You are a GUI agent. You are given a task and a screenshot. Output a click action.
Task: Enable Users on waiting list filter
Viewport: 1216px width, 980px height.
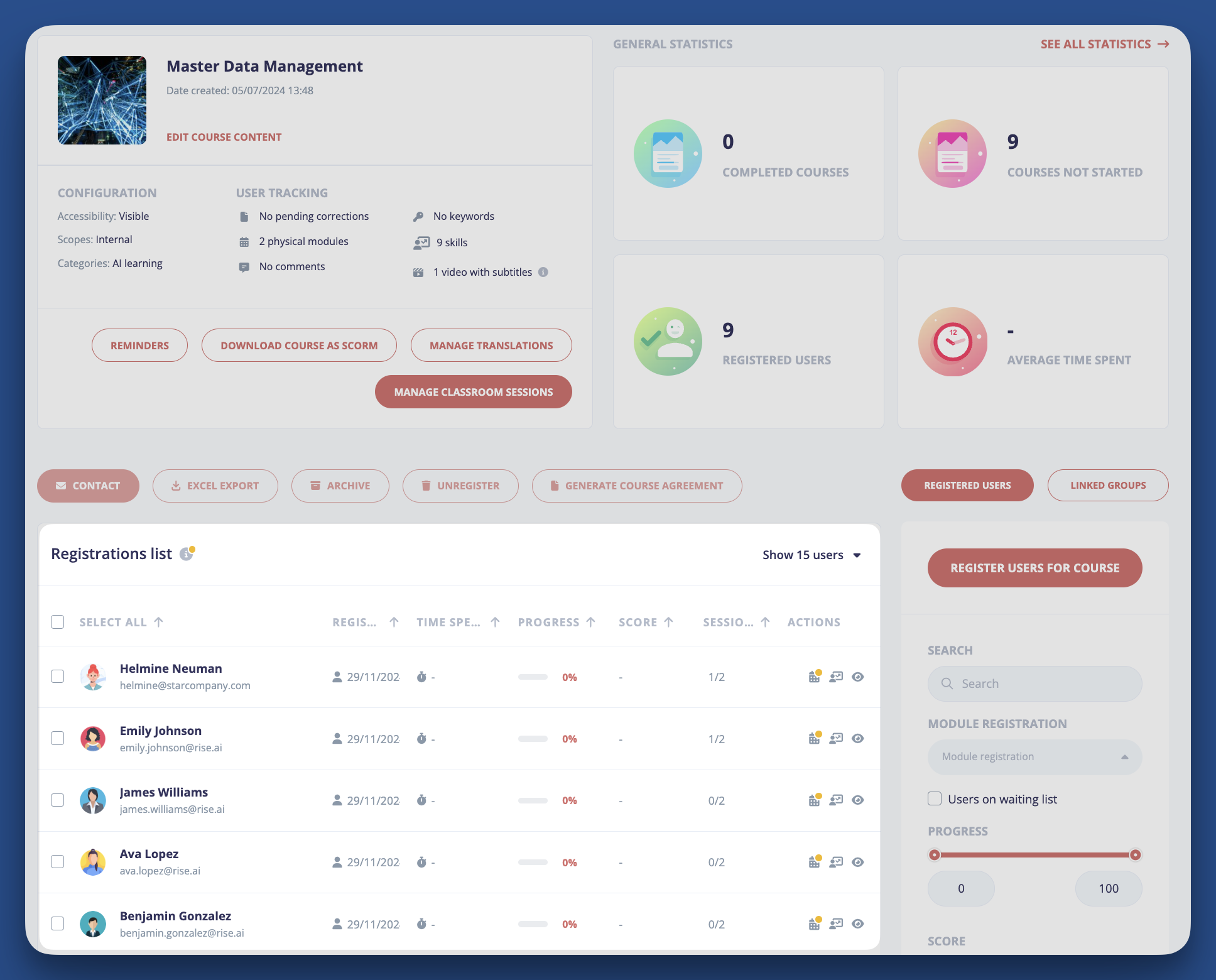click(935, 799)
